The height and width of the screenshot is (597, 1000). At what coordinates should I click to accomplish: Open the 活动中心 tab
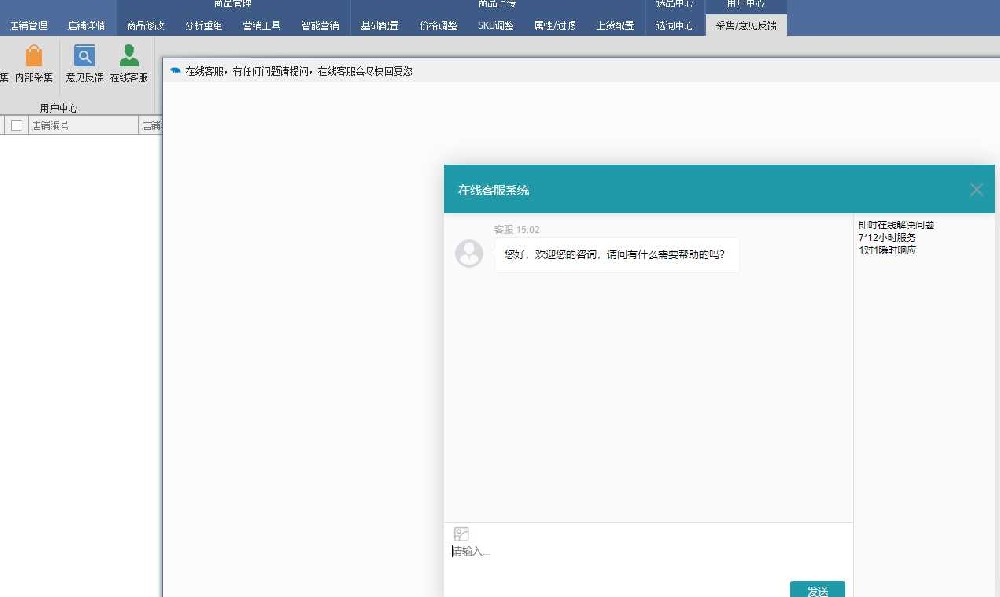[672, 26]
